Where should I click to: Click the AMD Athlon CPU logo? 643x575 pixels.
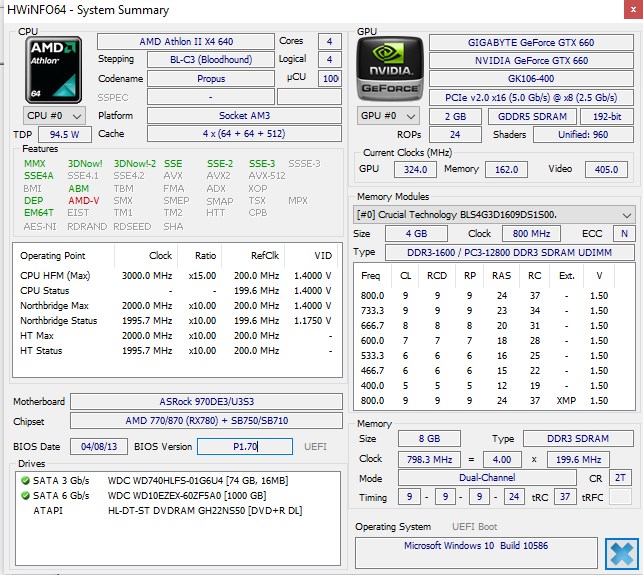coord(53,70)
